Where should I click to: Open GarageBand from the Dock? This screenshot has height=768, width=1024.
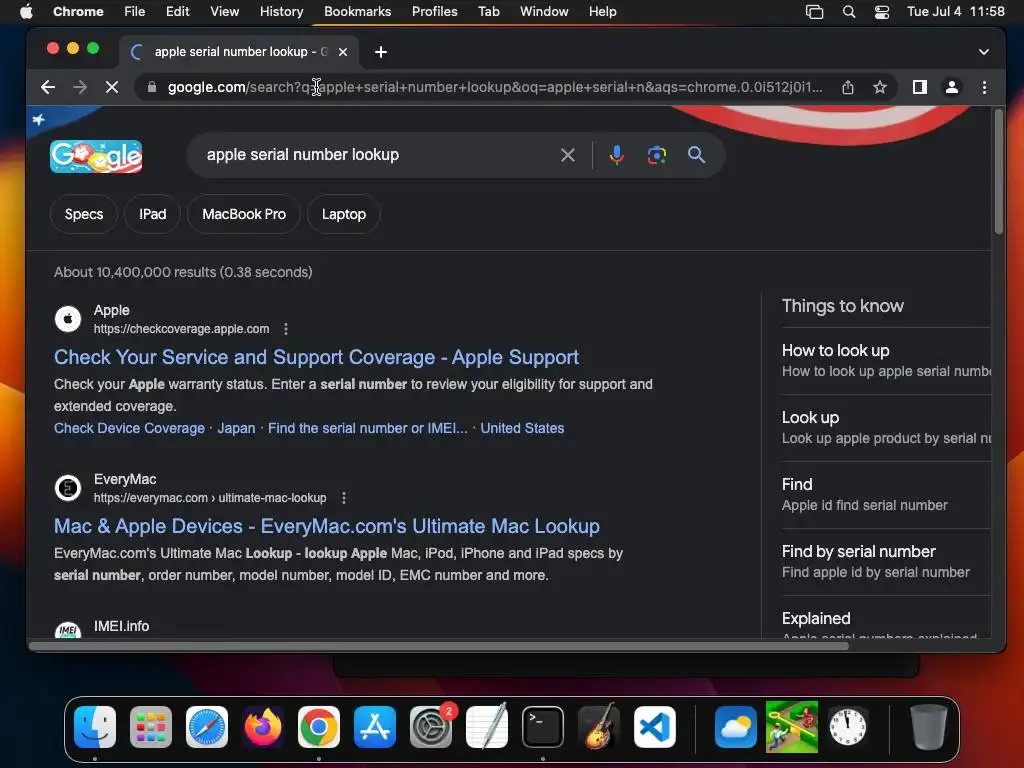pos(598,727)
